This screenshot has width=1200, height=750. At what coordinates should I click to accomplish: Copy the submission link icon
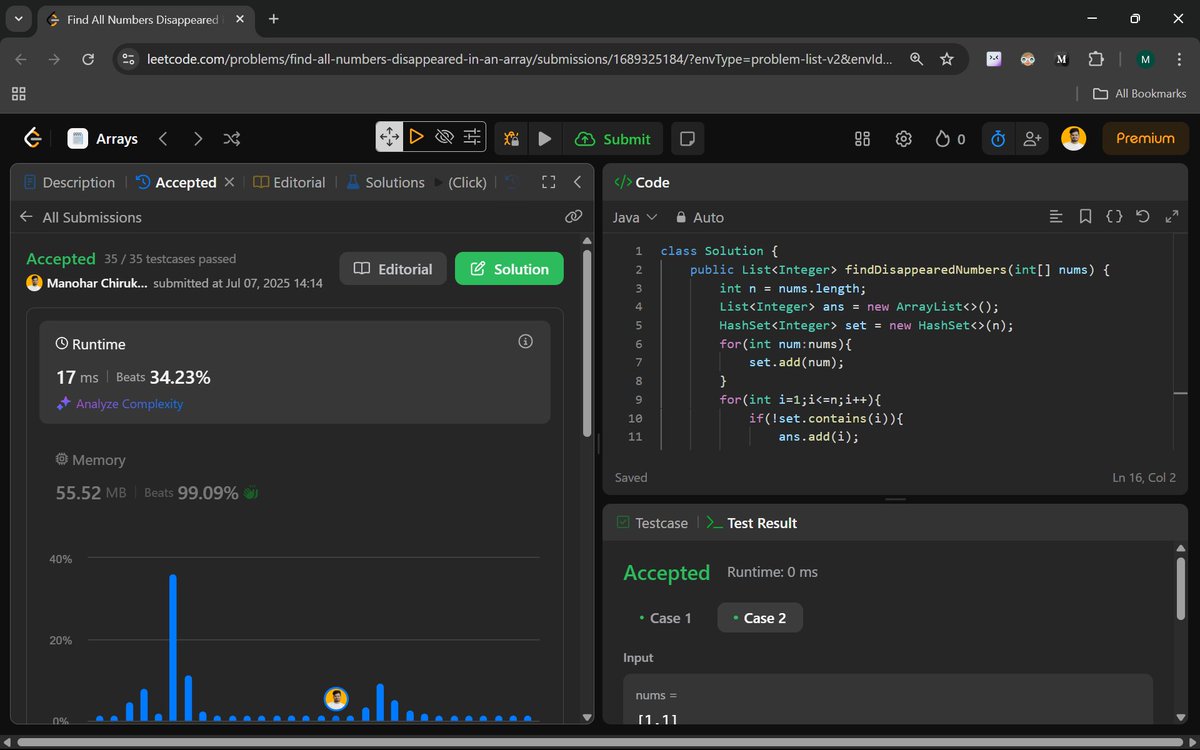pyautogui.click(x=573, y=216)
